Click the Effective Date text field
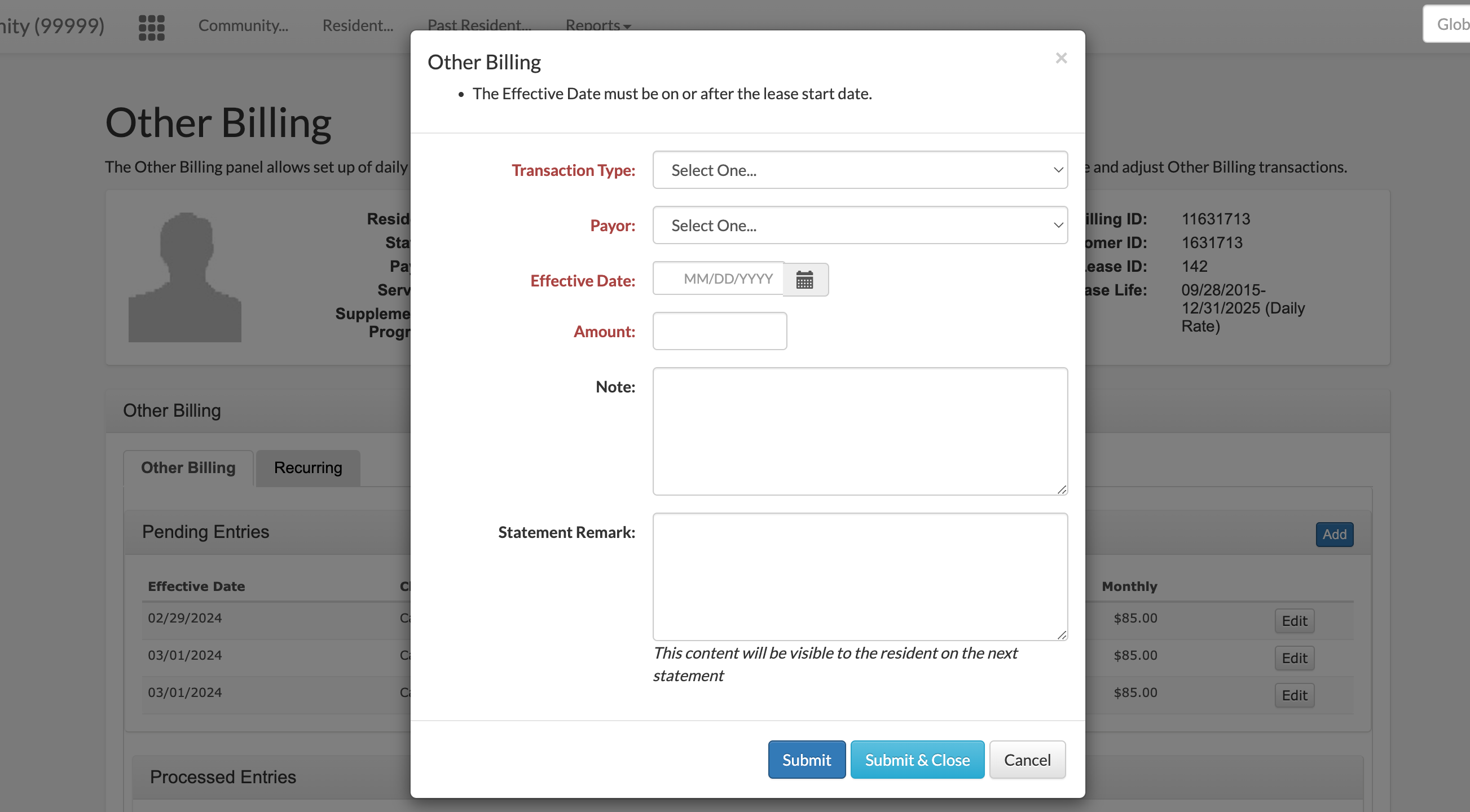Image resolution: width=1470 pixels, height=812 pixels. [719, 279]
